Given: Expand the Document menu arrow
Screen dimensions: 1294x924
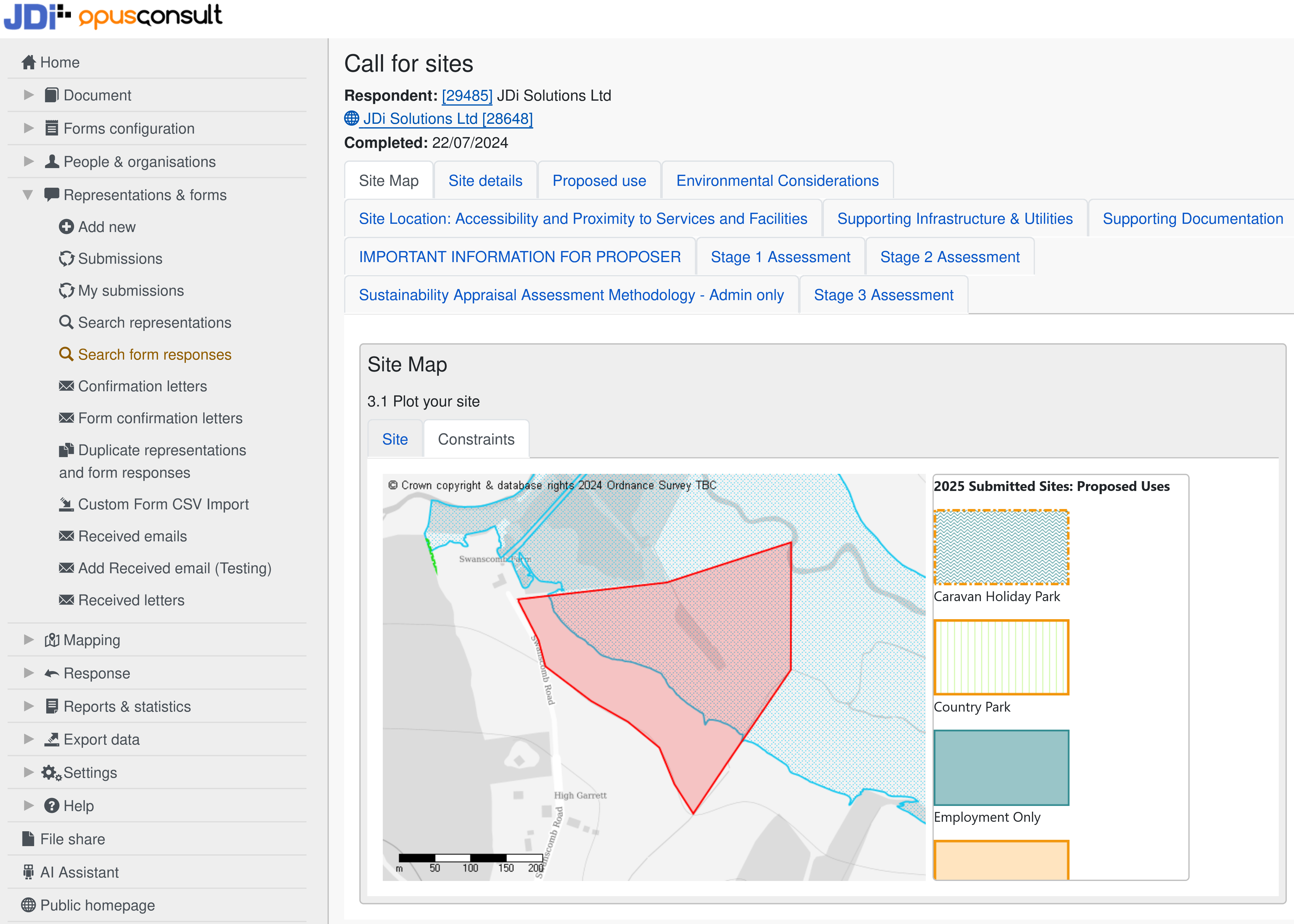Looking at the screenshot, I should (x=28, y=95).
